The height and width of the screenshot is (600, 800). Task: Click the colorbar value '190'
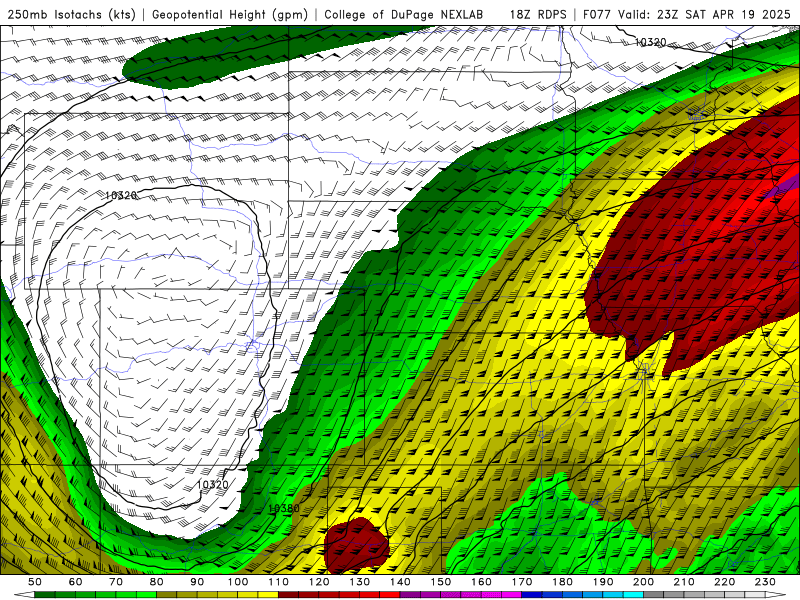coord(603,582)
